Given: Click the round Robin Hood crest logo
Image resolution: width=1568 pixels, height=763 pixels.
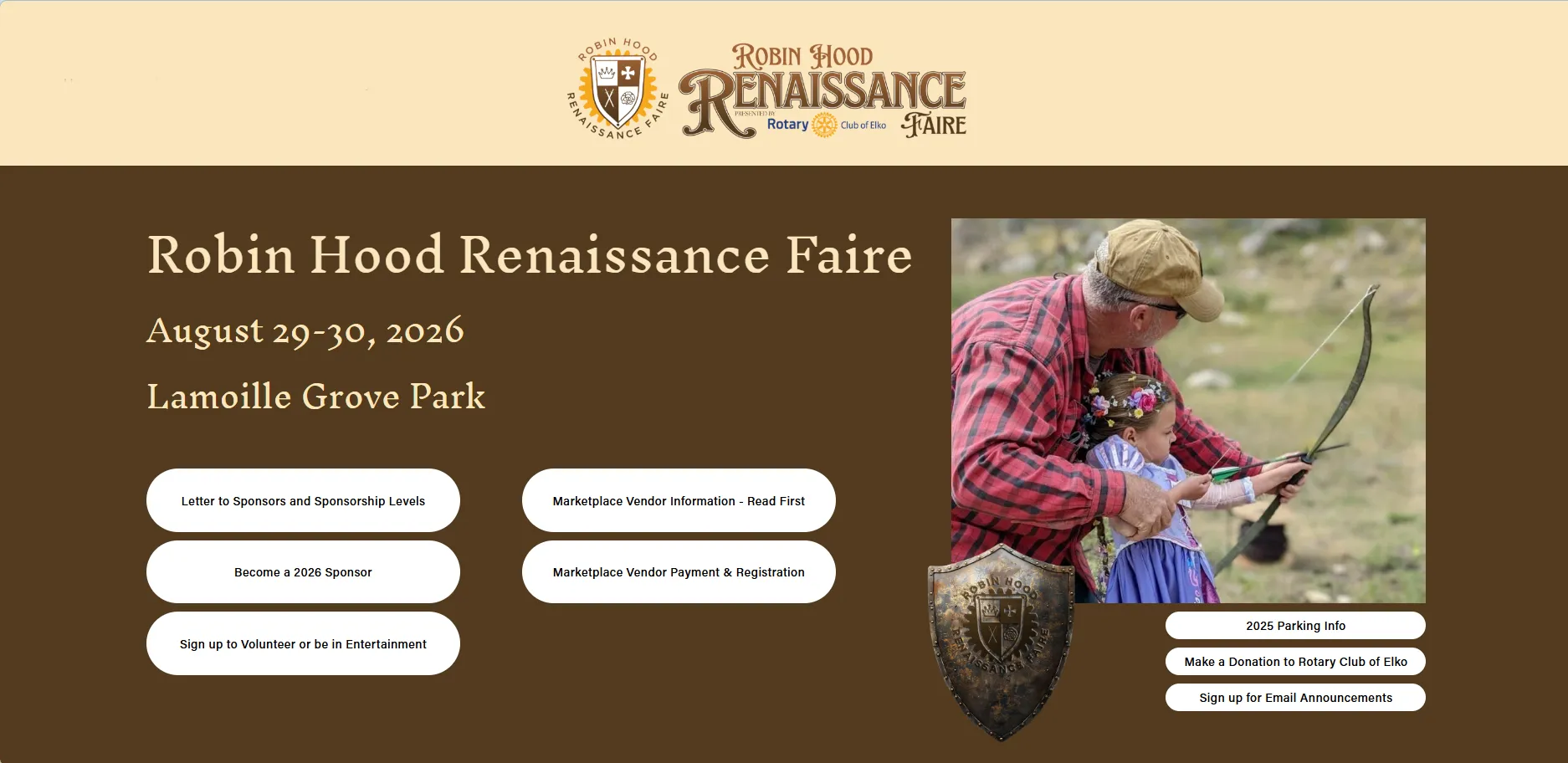Looking at the screenshot, I should click(x=617, y=89).
